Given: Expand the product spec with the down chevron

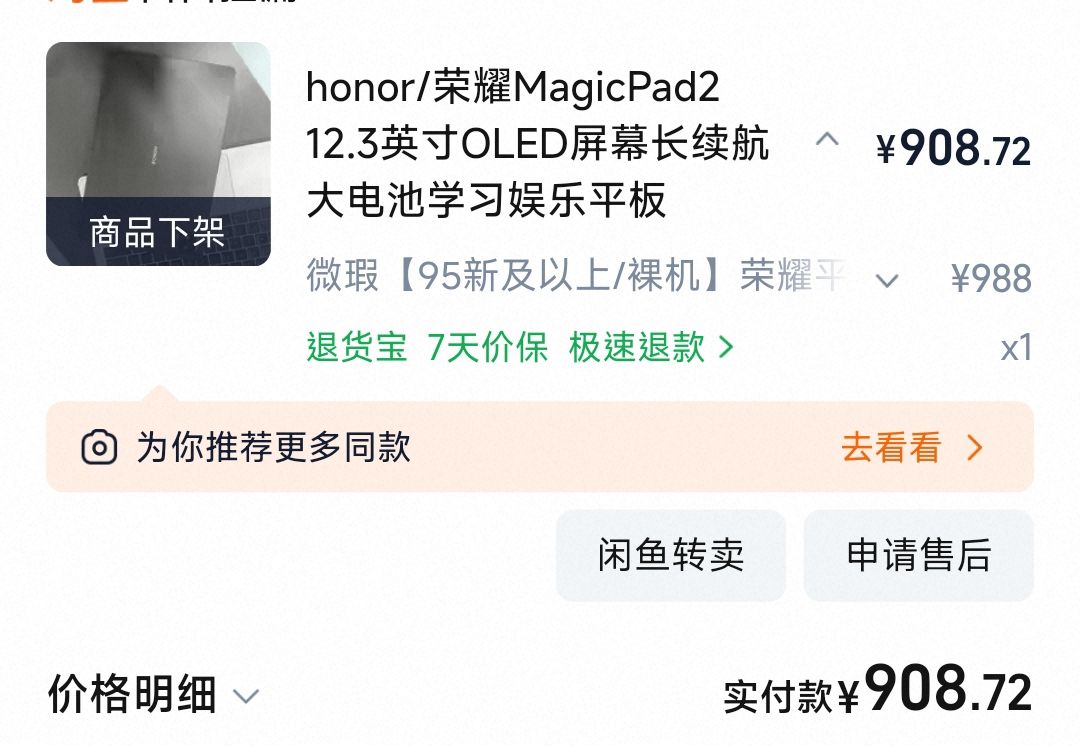Looking at the screenshot, I should coord(886,280).
